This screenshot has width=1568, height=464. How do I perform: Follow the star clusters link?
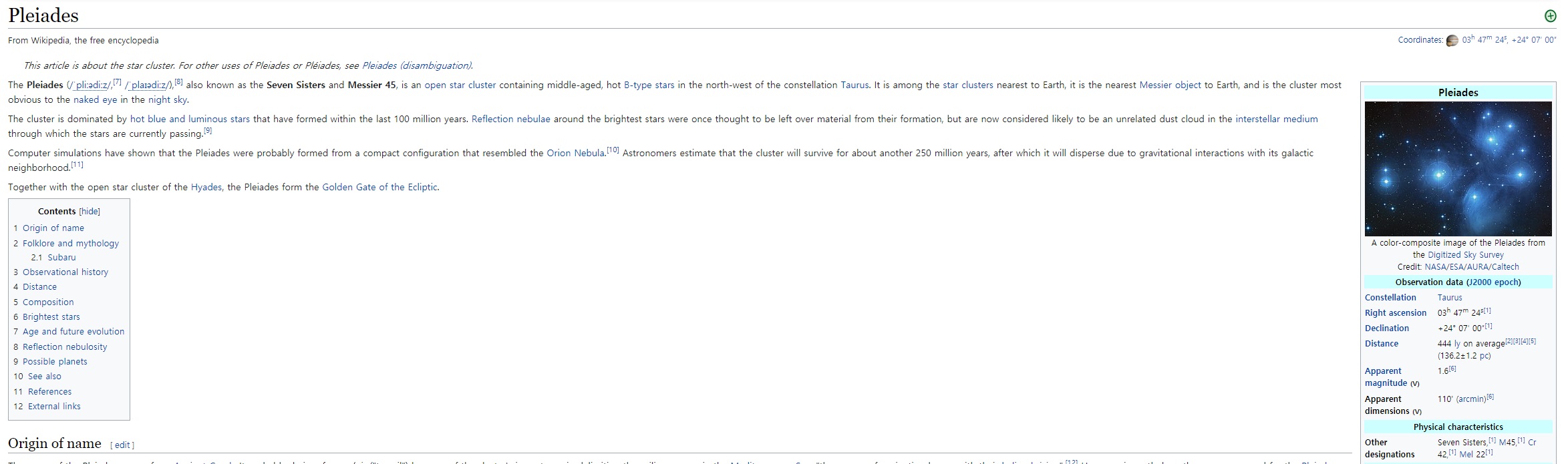click(967, 85)
